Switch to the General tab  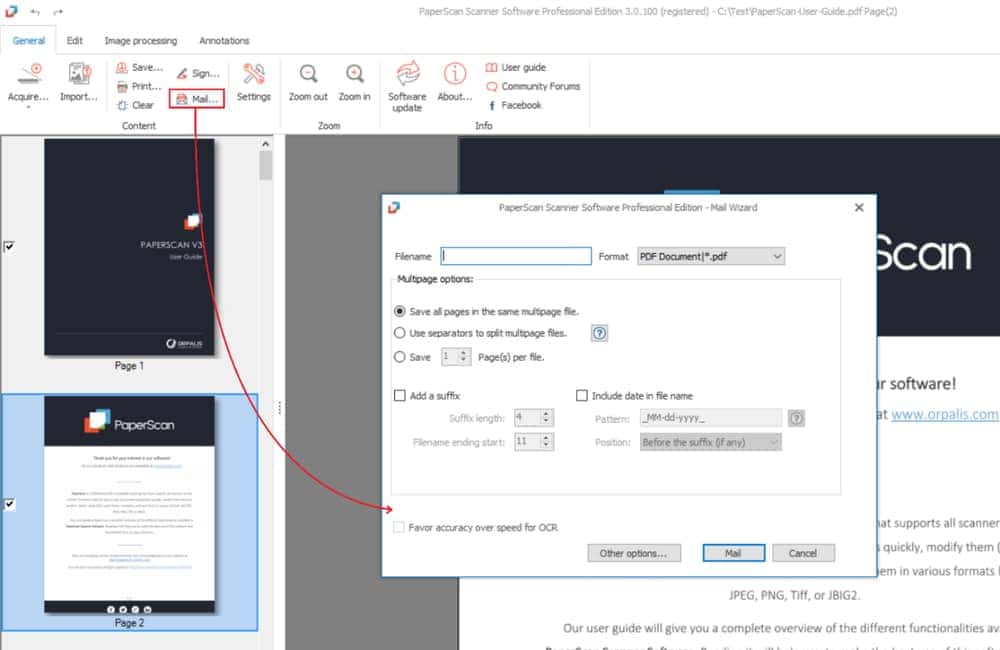[x=29, y=40]
